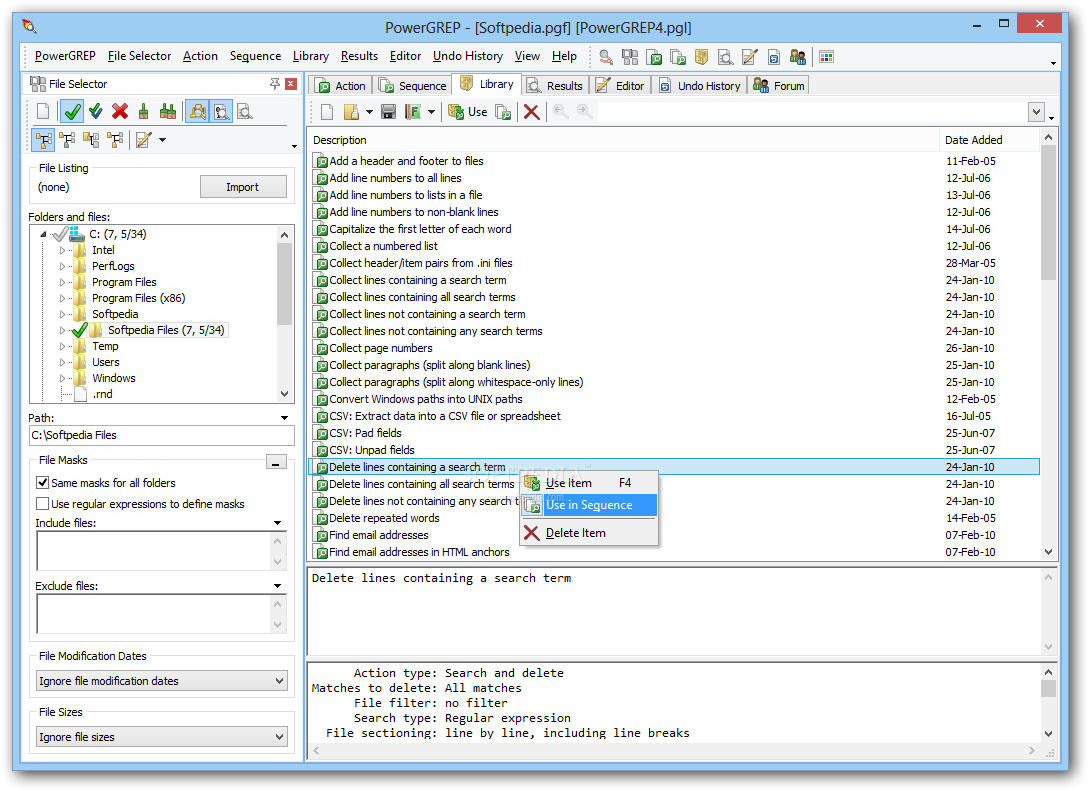The height and width of the screenshot is (791, 1089).
Task: Collapse the C: drive node
Action: point(43,234)
